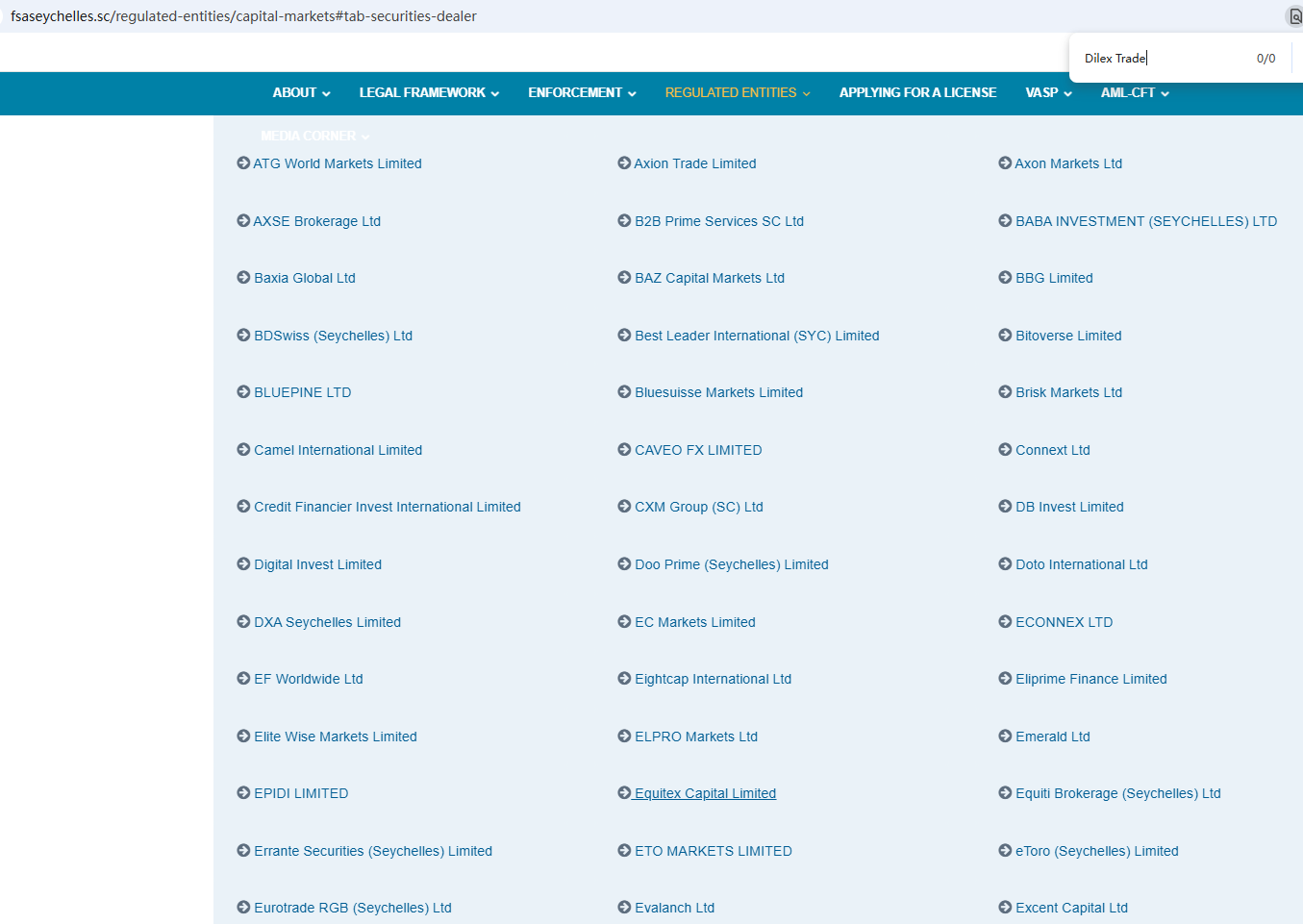Expand the ABOUT navigation menu
The height and width of the screenshot is (924, 1303).
tap(301, 93)
